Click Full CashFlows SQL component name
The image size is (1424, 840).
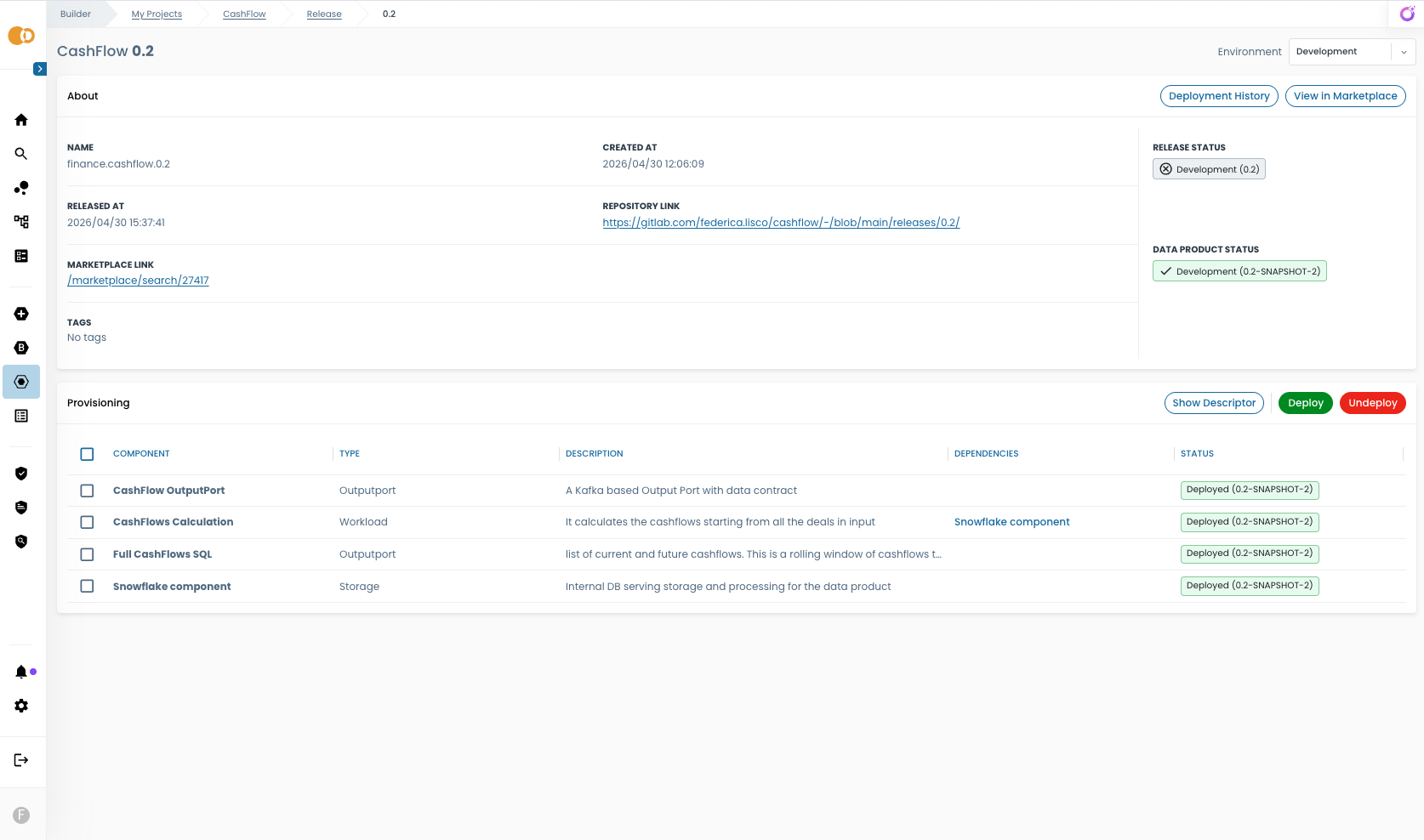[162, 554]
